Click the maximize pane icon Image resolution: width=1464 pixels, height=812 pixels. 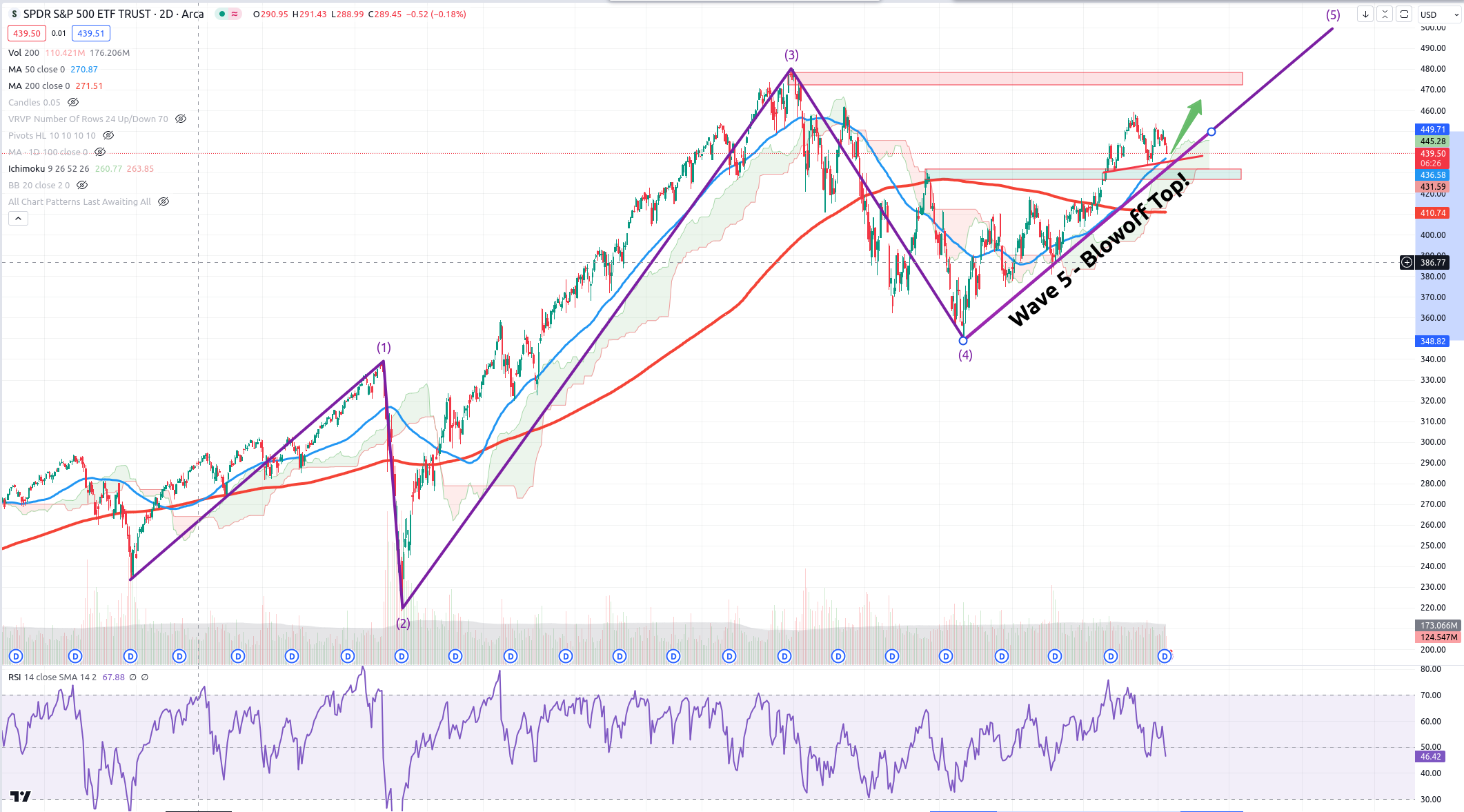pos(1403,14)
